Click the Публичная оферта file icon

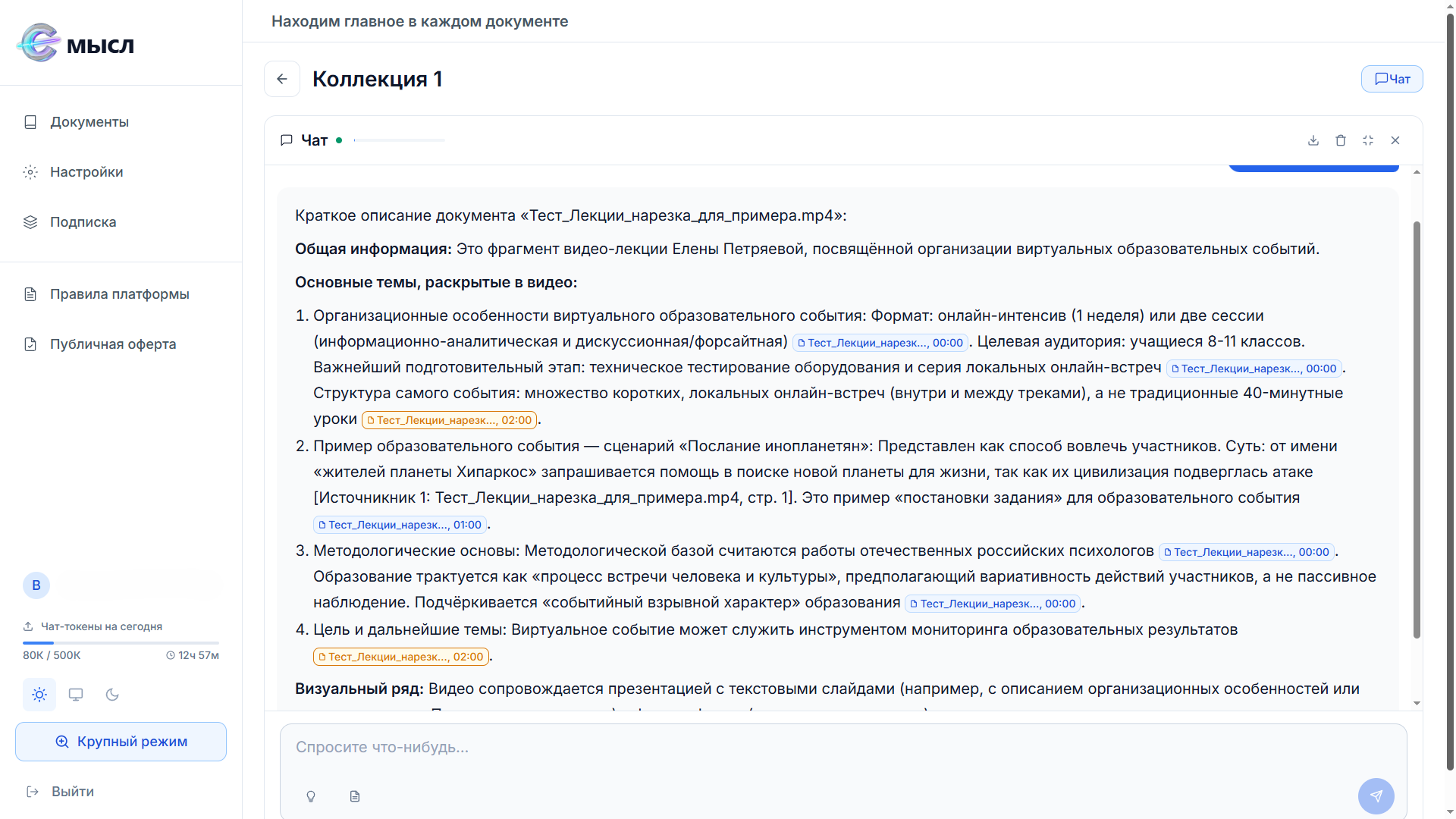coord(30,344)
